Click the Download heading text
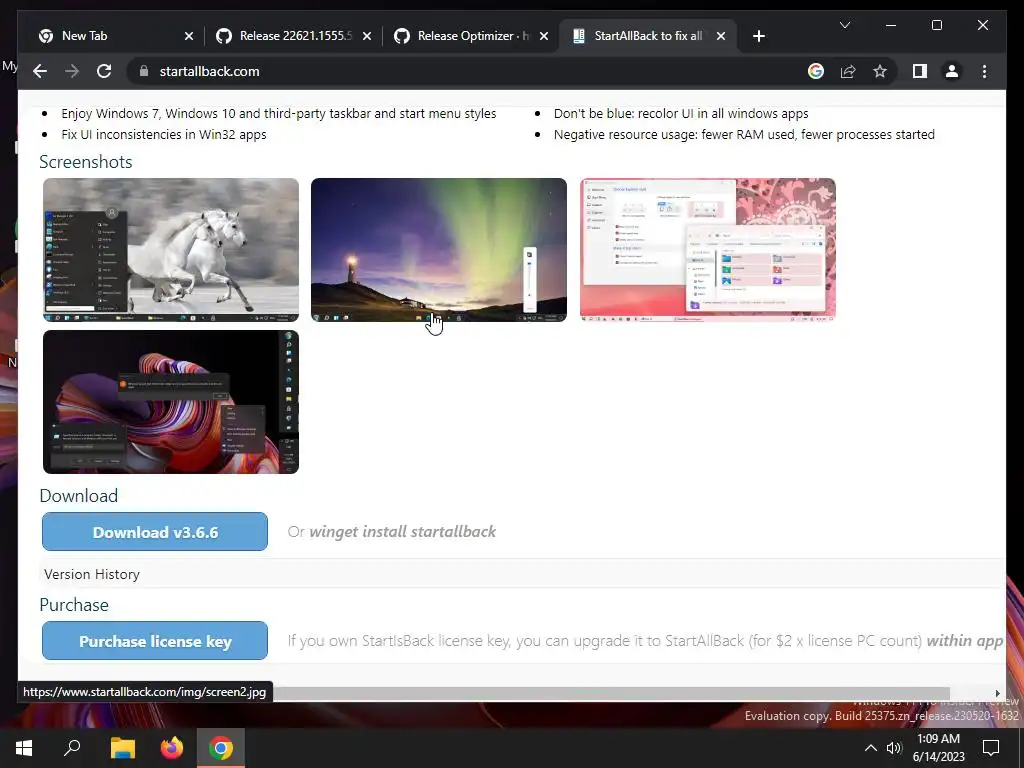The image size is (1024, 768). point(78,496)
